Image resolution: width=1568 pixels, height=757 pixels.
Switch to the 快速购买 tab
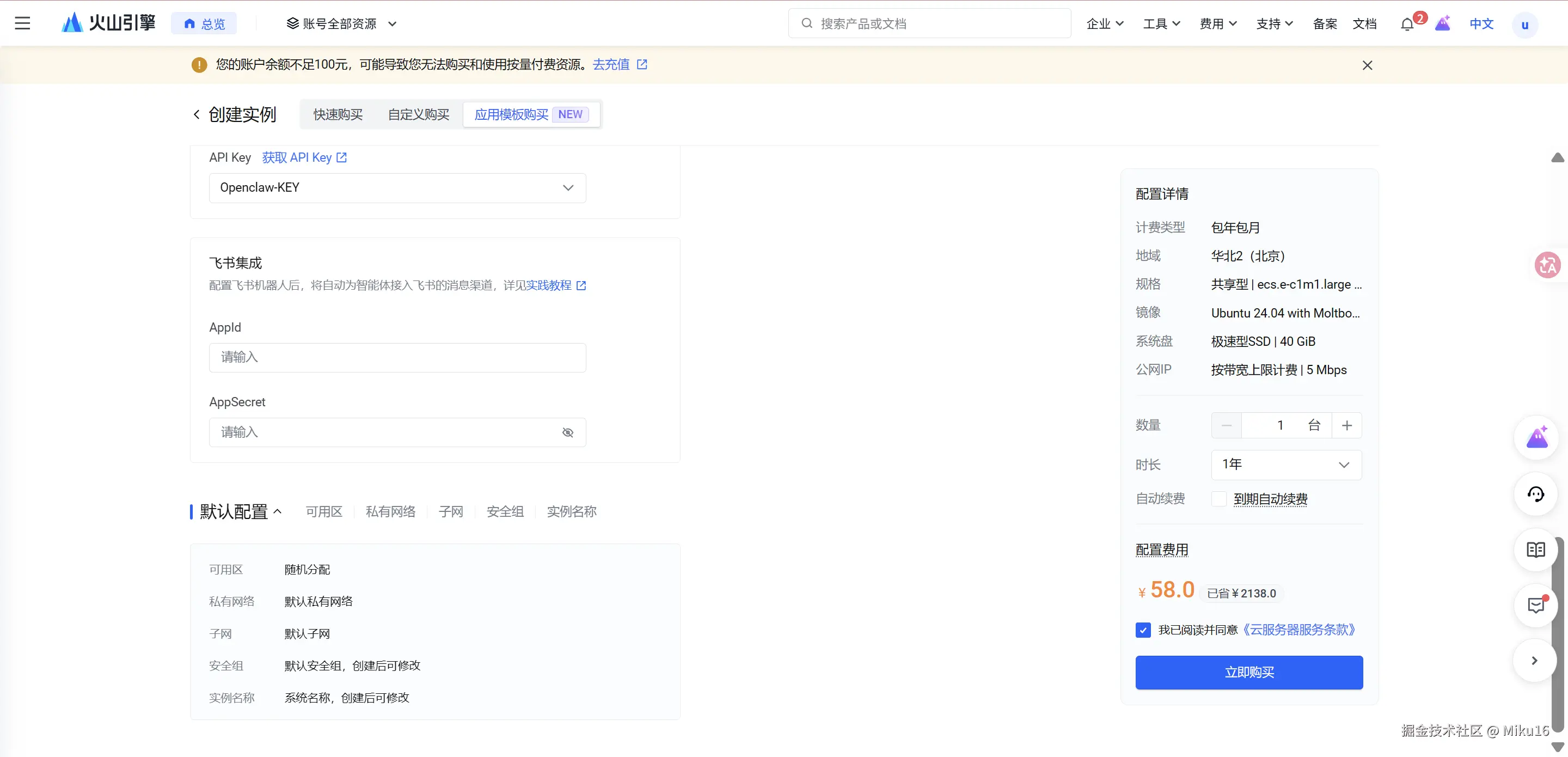pyautogui.click(x=338, y=114)
